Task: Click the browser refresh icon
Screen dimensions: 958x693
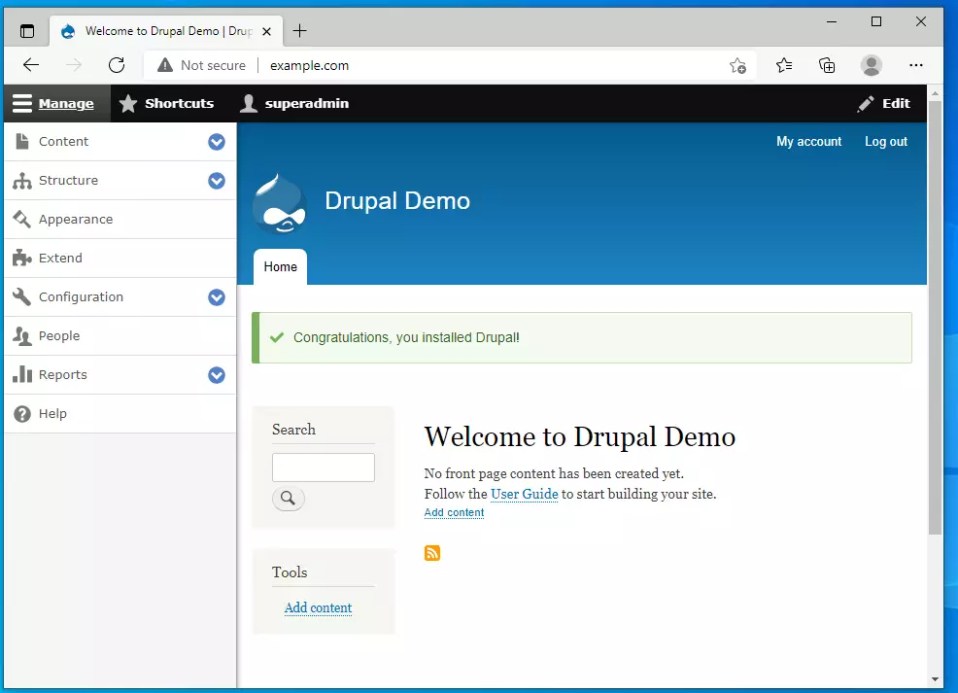Action: pyautogui.click(x=116, y=64)
